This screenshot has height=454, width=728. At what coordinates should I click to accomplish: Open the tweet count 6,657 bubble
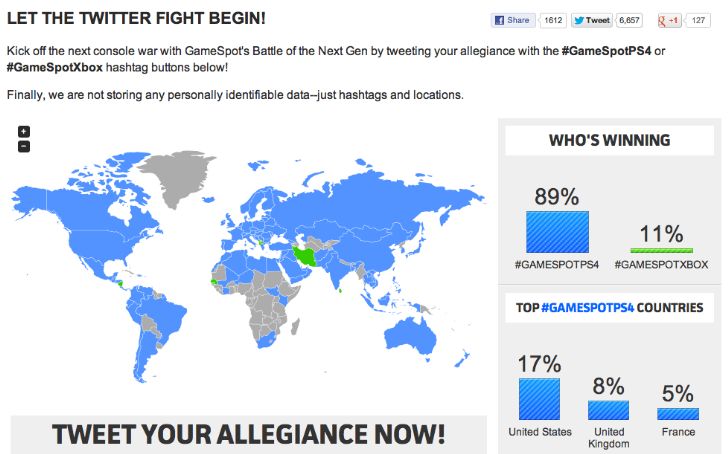629,20
